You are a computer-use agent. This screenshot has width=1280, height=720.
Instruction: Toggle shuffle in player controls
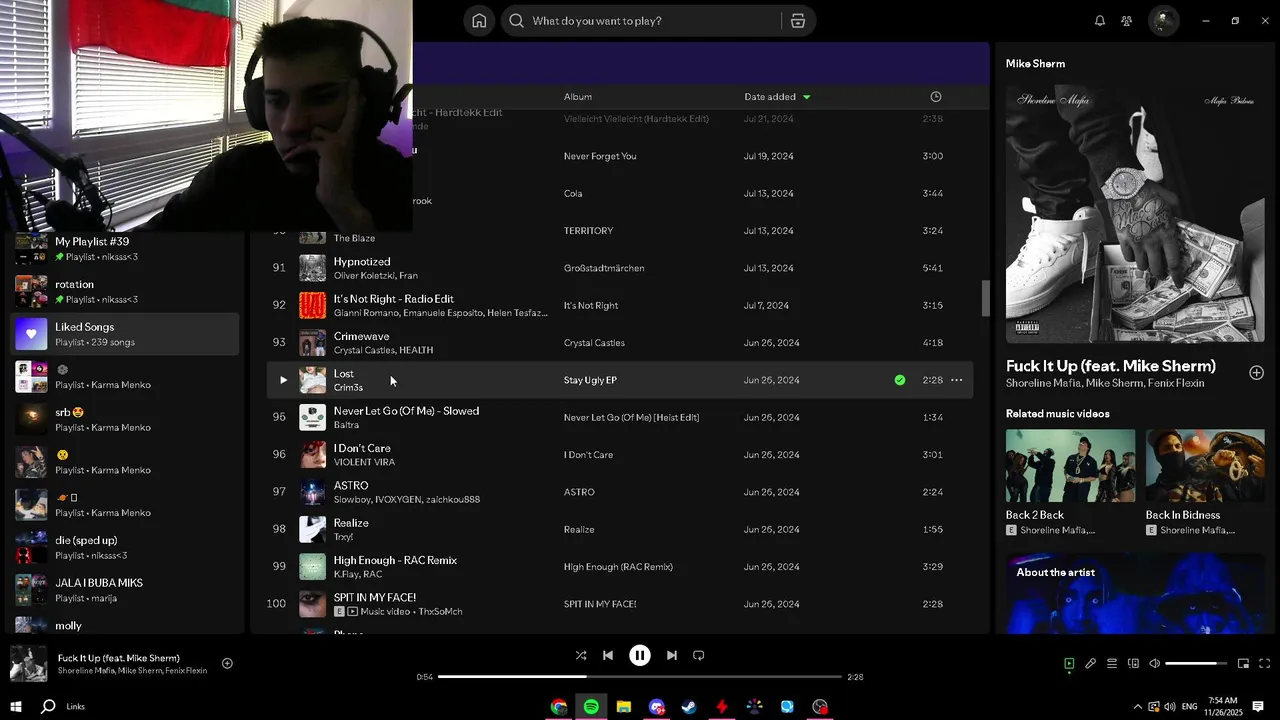pos(581,656)
